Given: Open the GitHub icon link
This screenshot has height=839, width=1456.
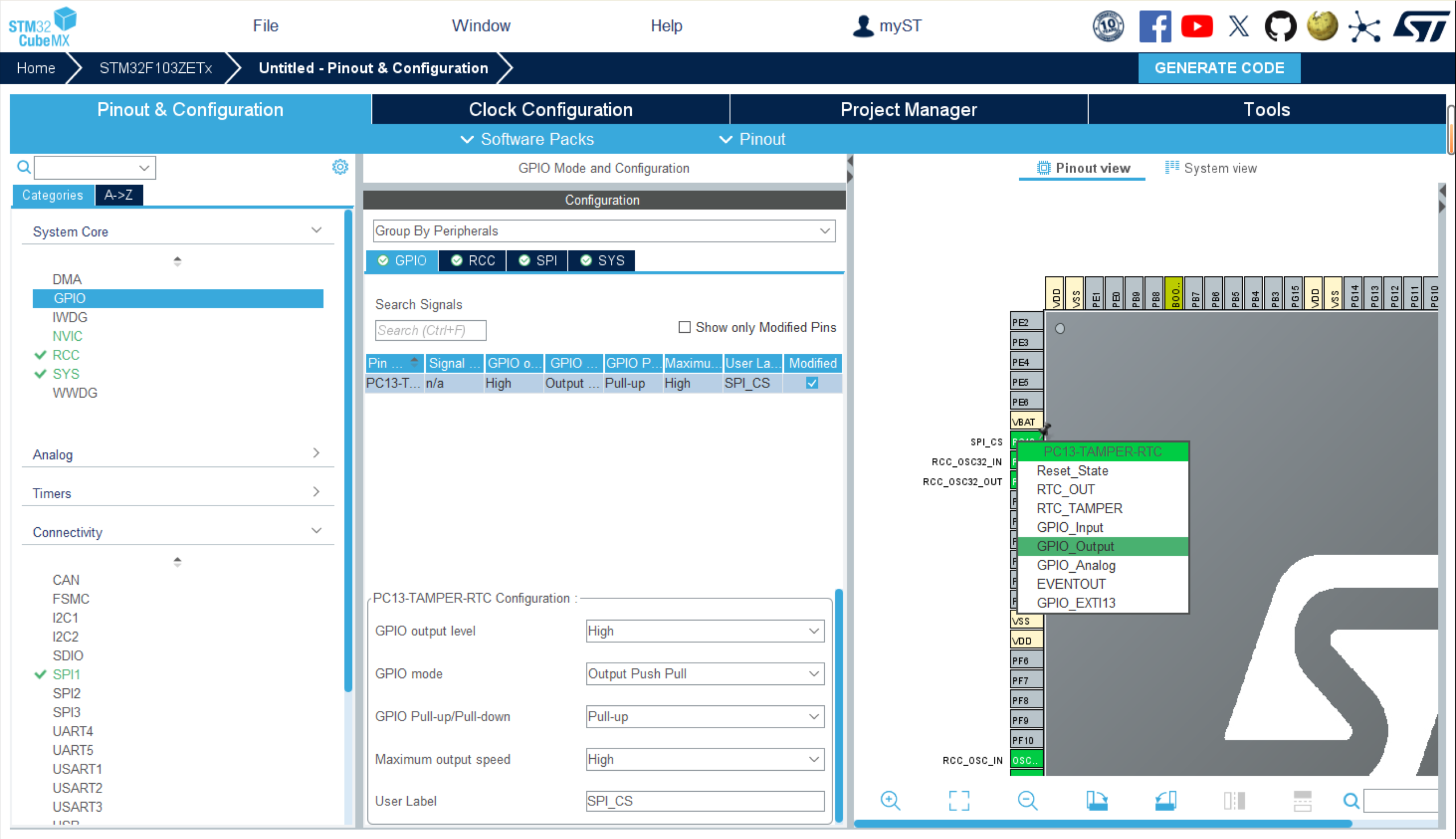Looking at the screenshot, I should [x=1280, y=27].
